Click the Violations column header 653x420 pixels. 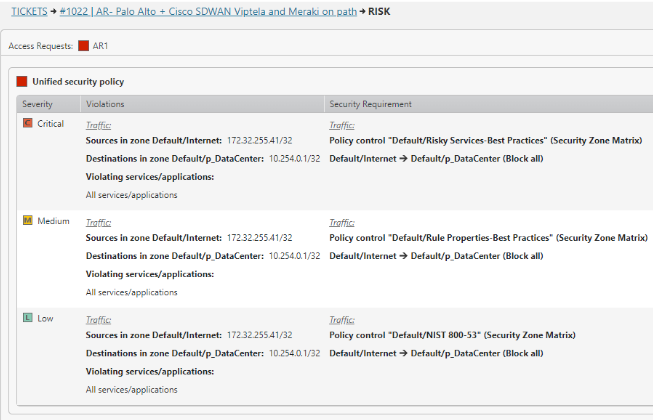point(105,104)
